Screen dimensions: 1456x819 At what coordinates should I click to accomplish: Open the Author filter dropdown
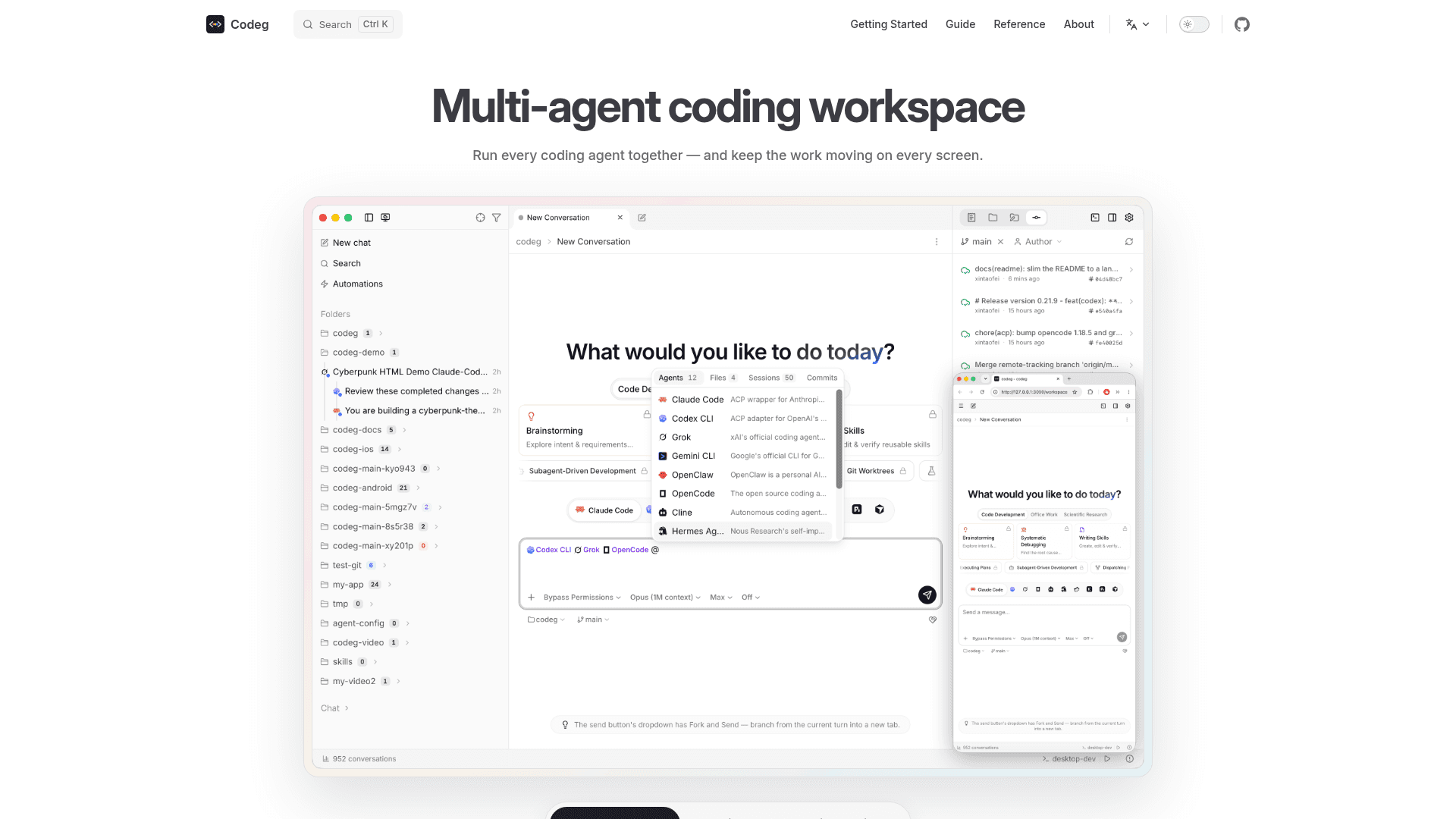(1038, 242)
